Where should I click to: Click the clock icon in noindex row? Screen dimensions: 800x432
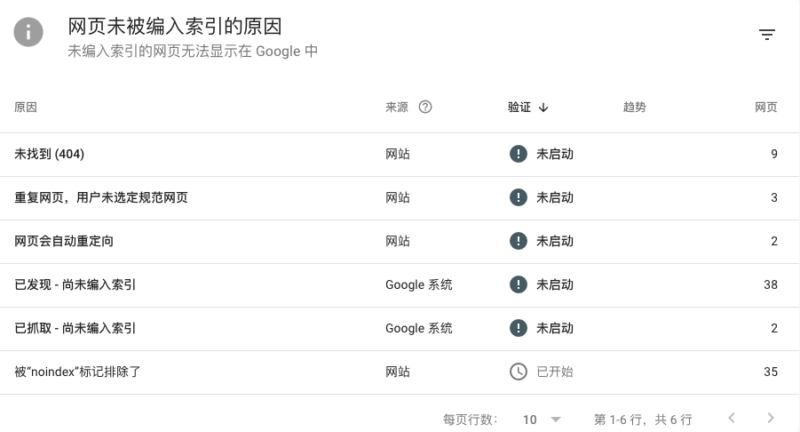518,372
